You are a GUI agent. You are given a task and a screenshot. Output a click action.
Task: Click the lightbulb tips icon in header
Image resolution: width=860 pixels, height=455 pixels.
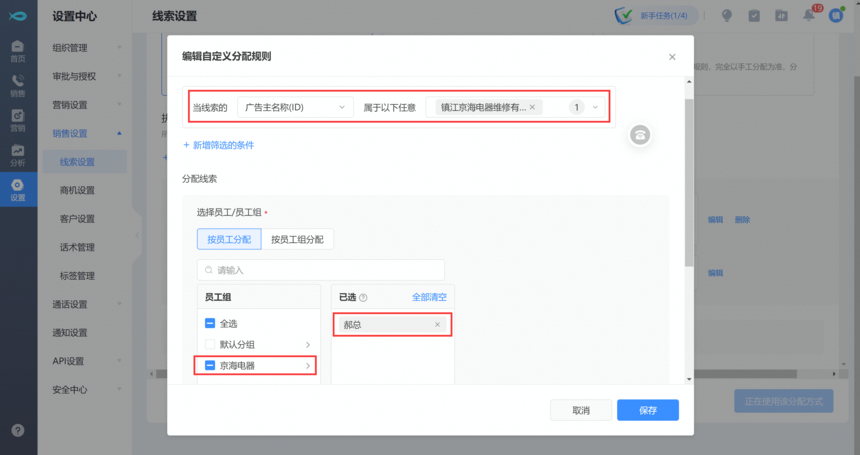(x=727, y=15)
